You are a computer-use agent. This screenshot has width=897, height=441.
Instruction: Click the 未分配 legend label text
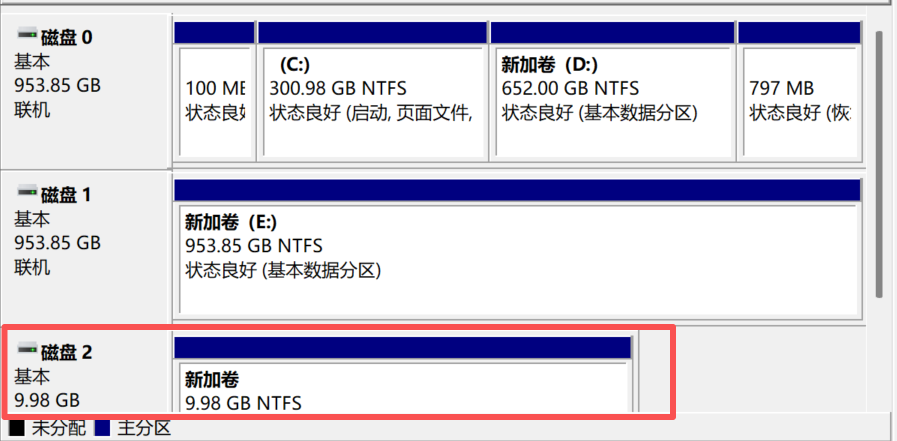58,430
